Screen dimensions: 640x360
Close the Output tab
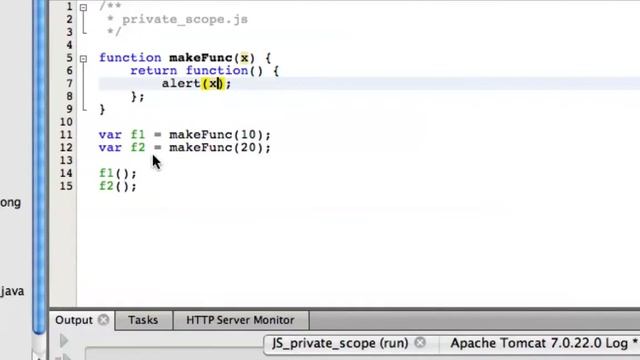(104, 320)
